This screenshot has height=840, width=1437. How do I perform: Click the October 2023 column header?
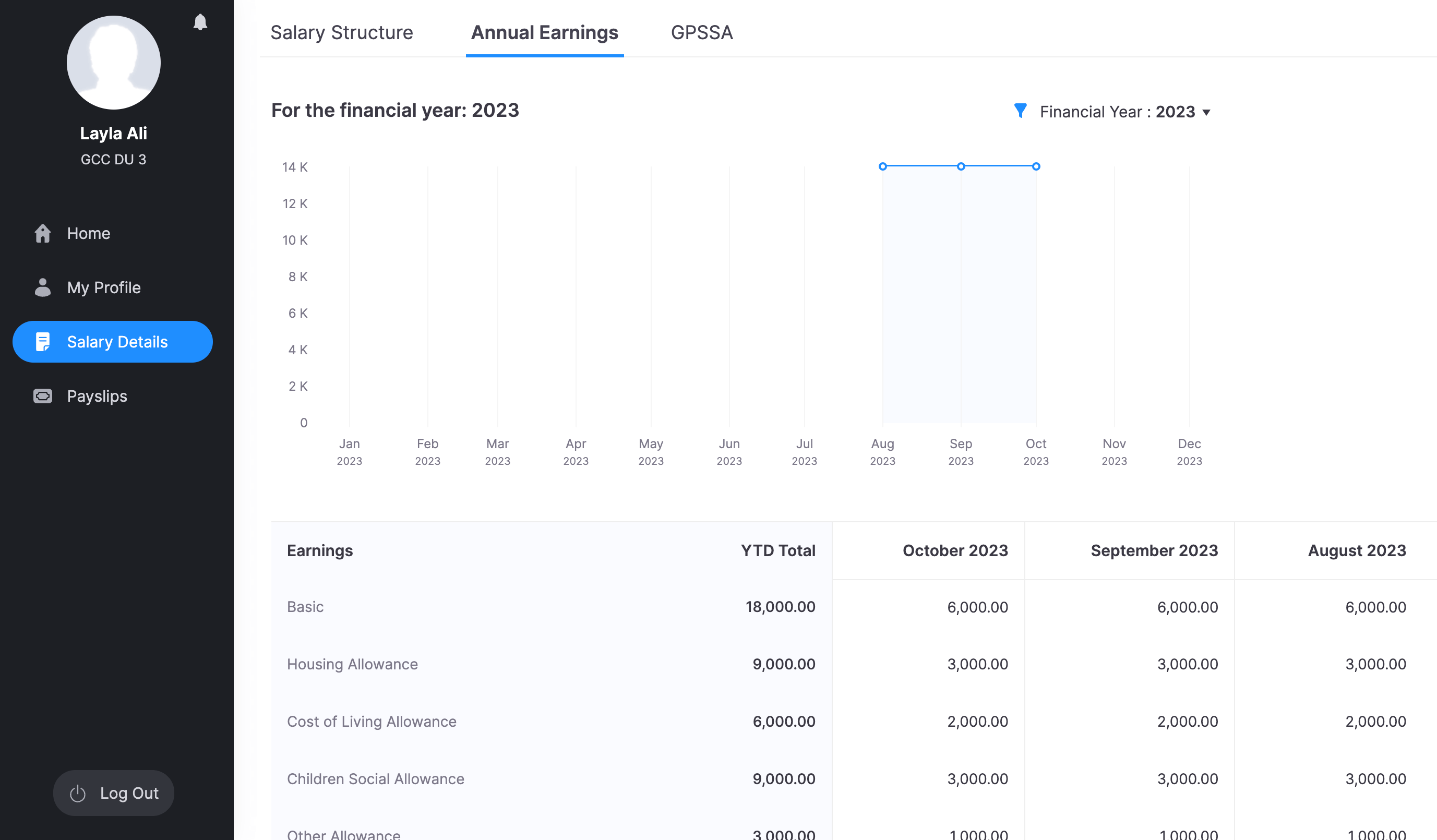[954, 550]
